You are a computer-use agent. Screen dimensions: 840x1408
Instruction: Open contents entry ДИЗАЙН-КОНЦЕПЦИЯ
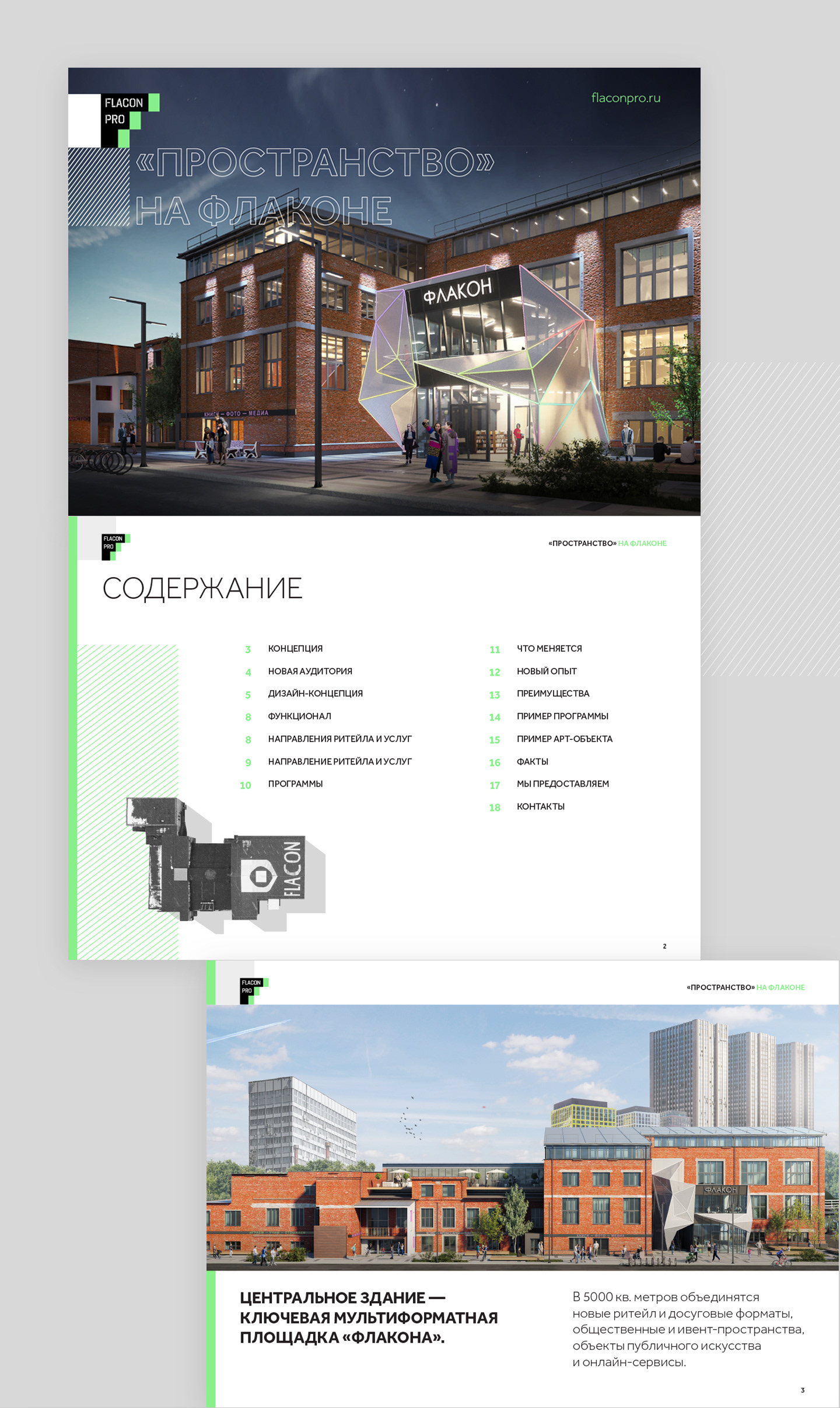pyautogui.click(x=315, y=694)
